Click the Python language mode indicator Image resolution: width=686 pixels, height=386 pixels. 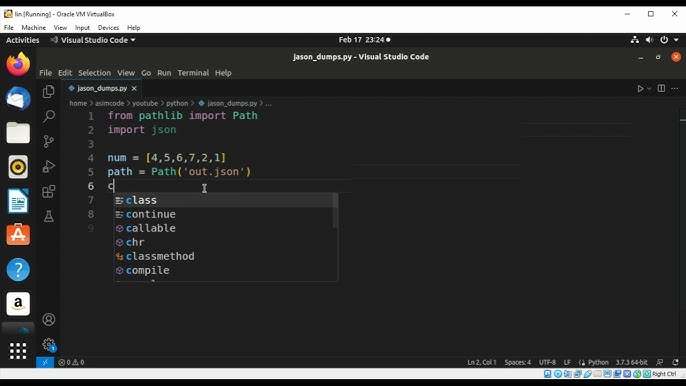(x=598, y=362)
